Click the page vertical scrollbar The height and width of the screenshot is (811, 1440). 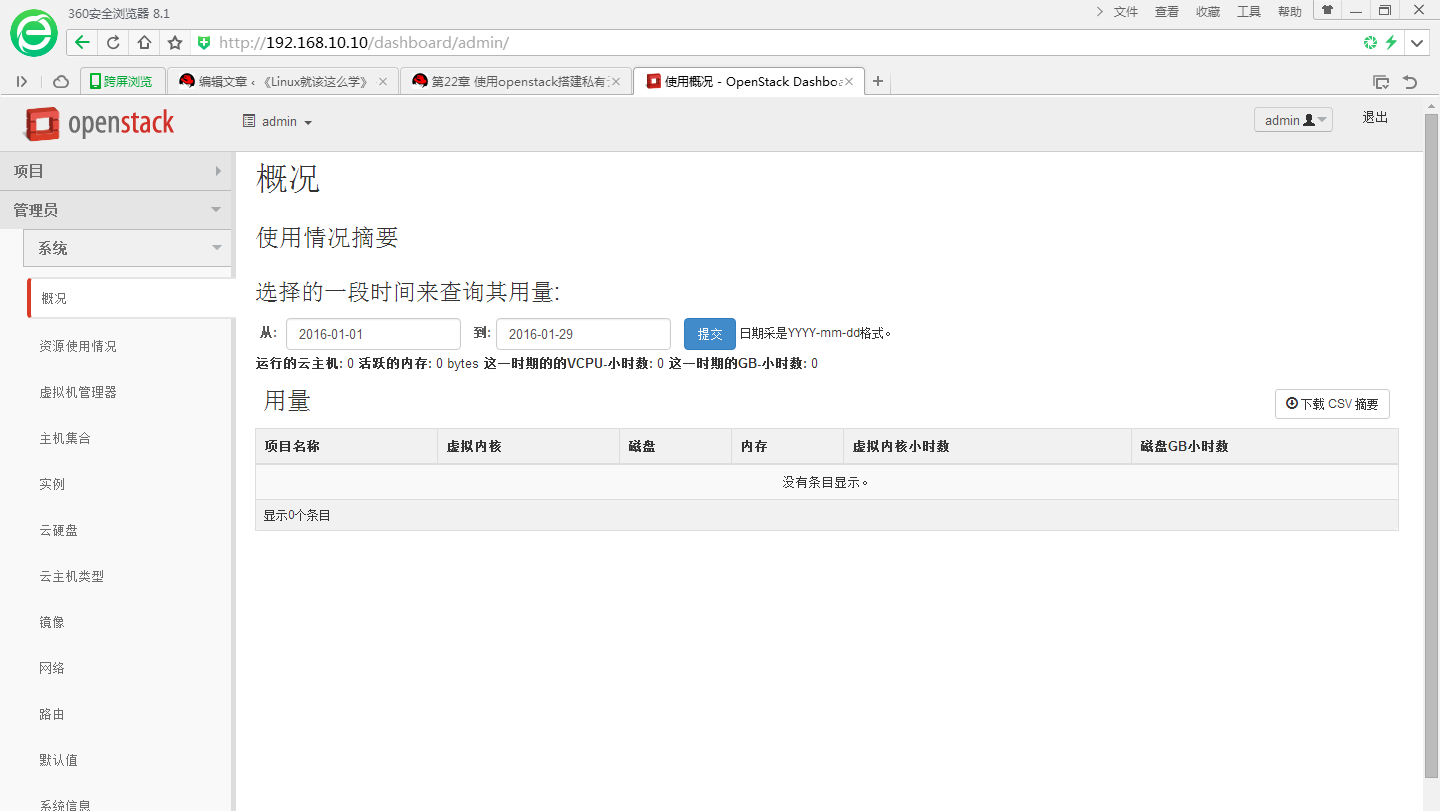[1431, 445]
